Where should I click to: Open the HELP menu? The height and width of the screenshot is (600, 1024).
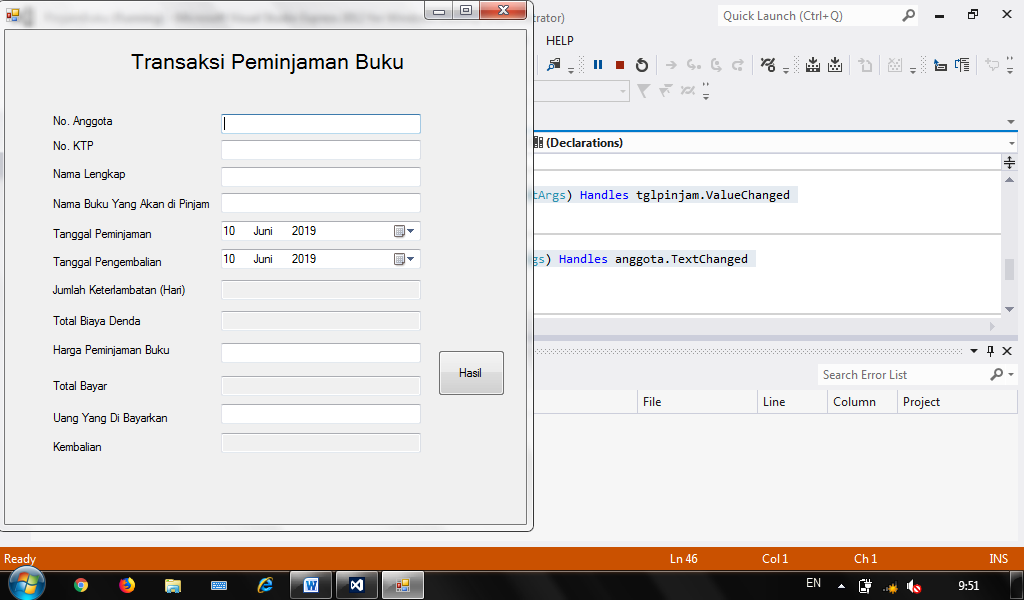pyautogui.click(x=560, y=41)
